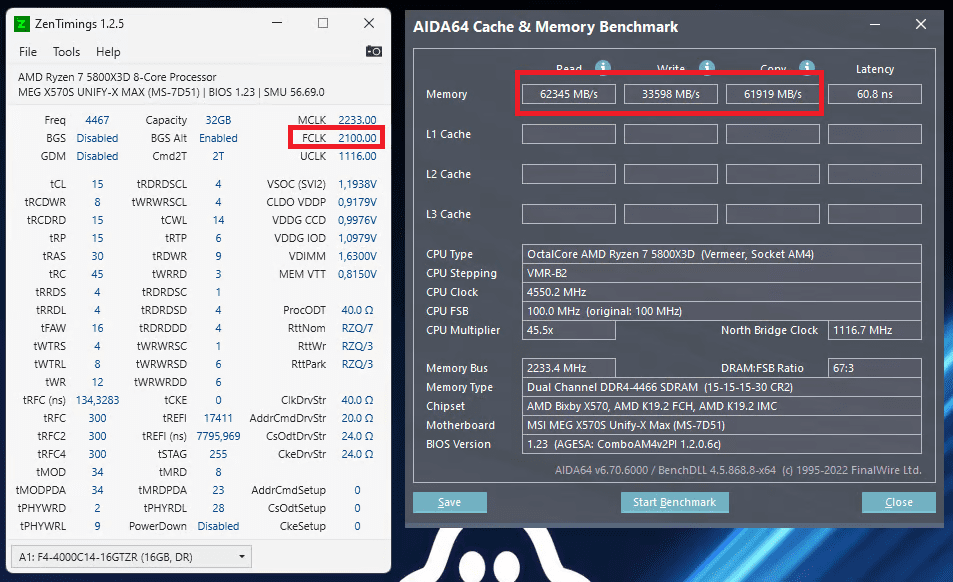Viewport: 953px width, 582px height.
Task: Click the Copy info icon in AIDA64
Action: tap(807, 66)
